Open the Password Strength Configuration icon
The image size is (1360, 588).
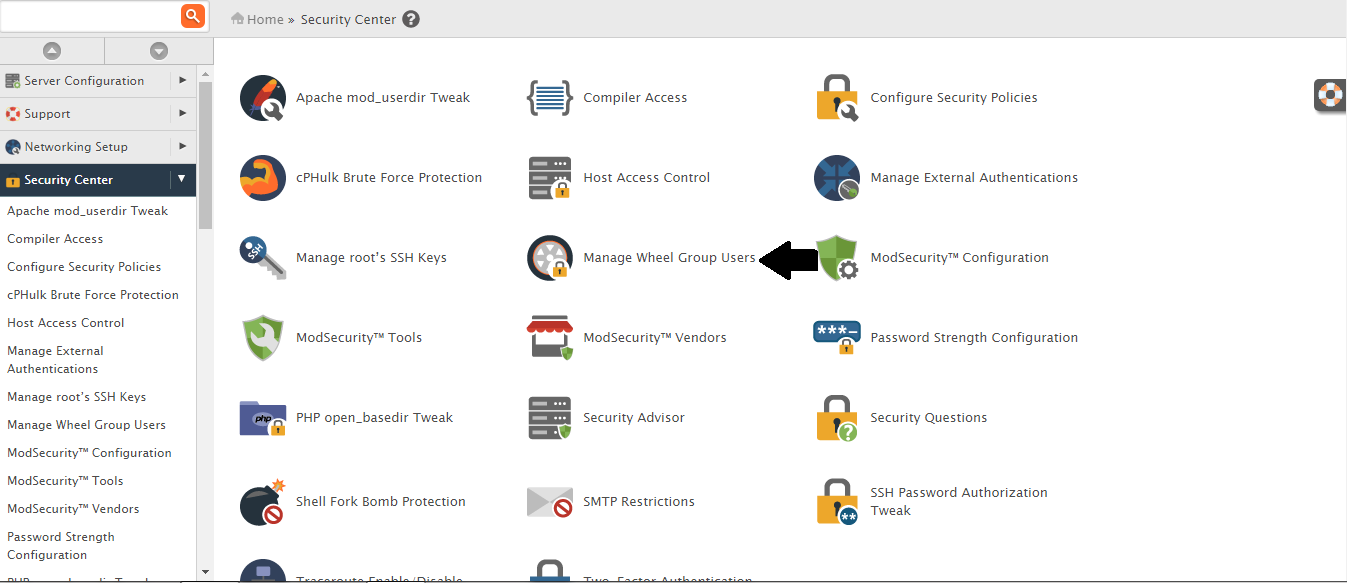click(837, 338)
